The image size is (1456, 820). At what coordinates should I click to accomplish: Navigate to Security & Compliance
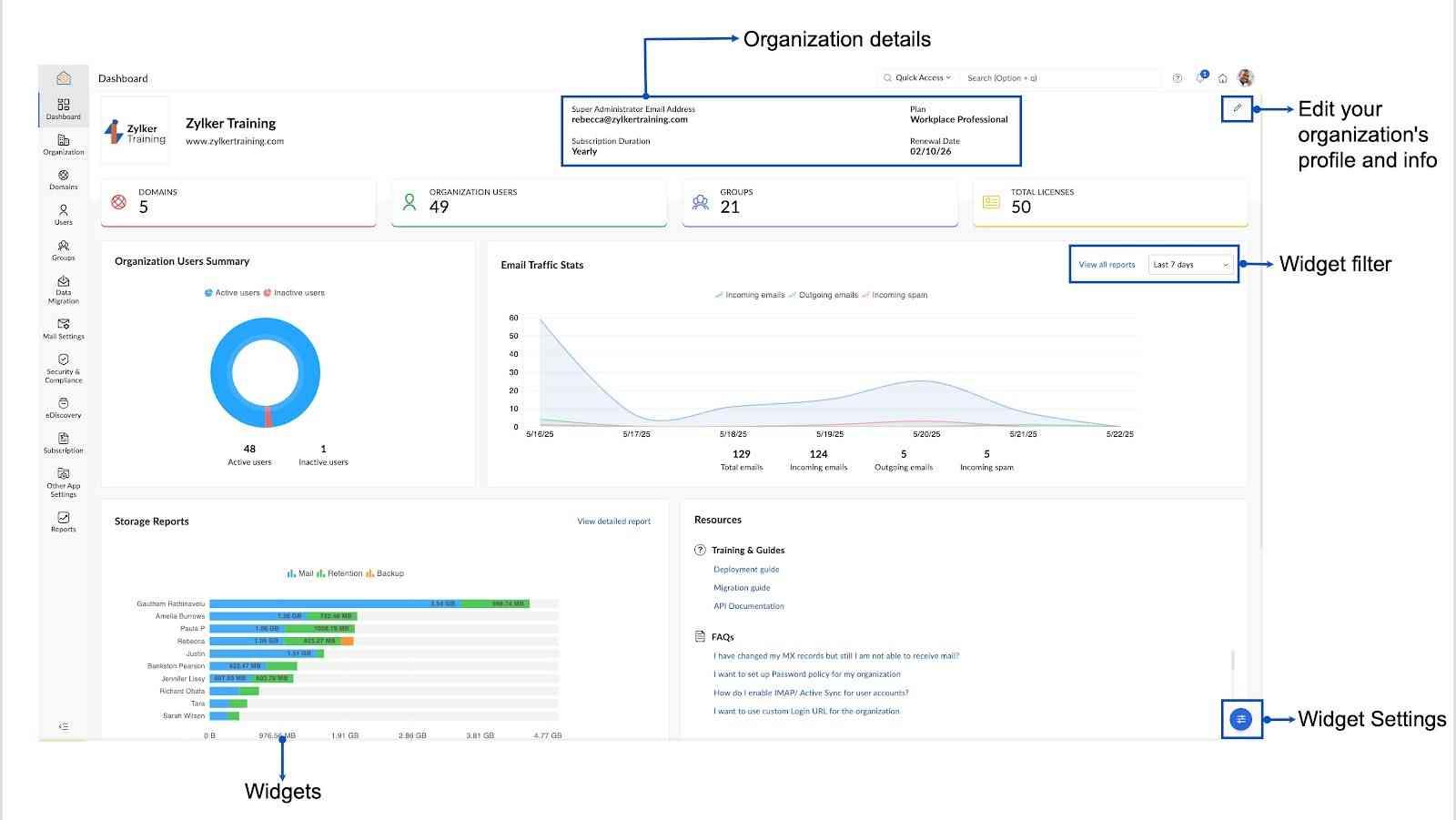[x=63, y=368]
